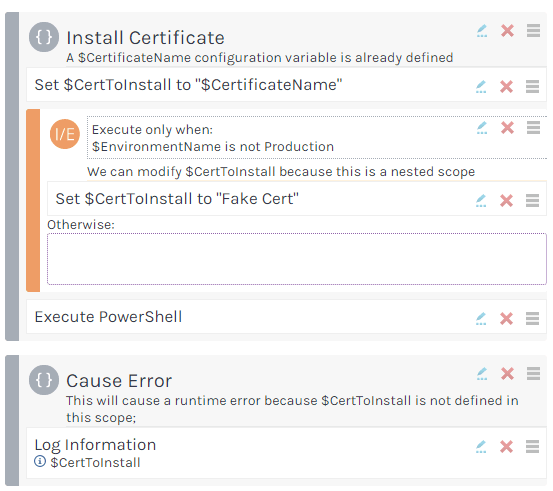The height and width of the screenshot is (491, 553).
Task: Edit the Cause Error block
Action: pos(482,374)
